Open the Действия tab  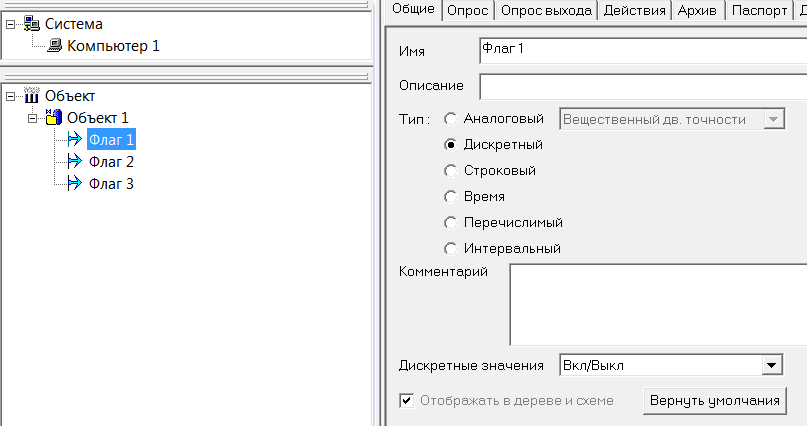click(635, 10)
